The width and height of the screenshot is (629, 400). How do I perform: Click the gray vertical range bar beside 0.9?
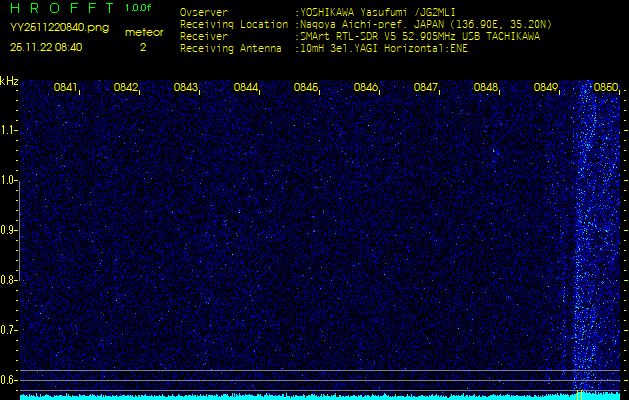(19, 231)
